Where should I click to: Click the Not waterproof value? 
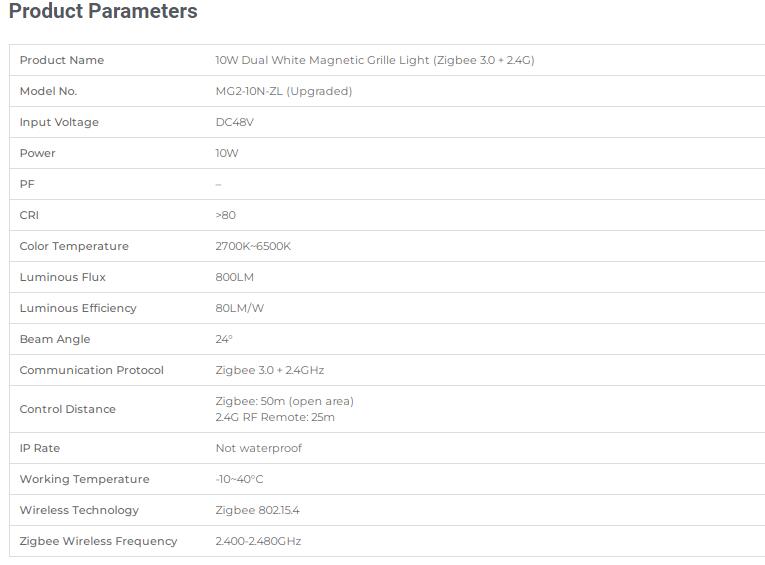[x=258, y=448]
